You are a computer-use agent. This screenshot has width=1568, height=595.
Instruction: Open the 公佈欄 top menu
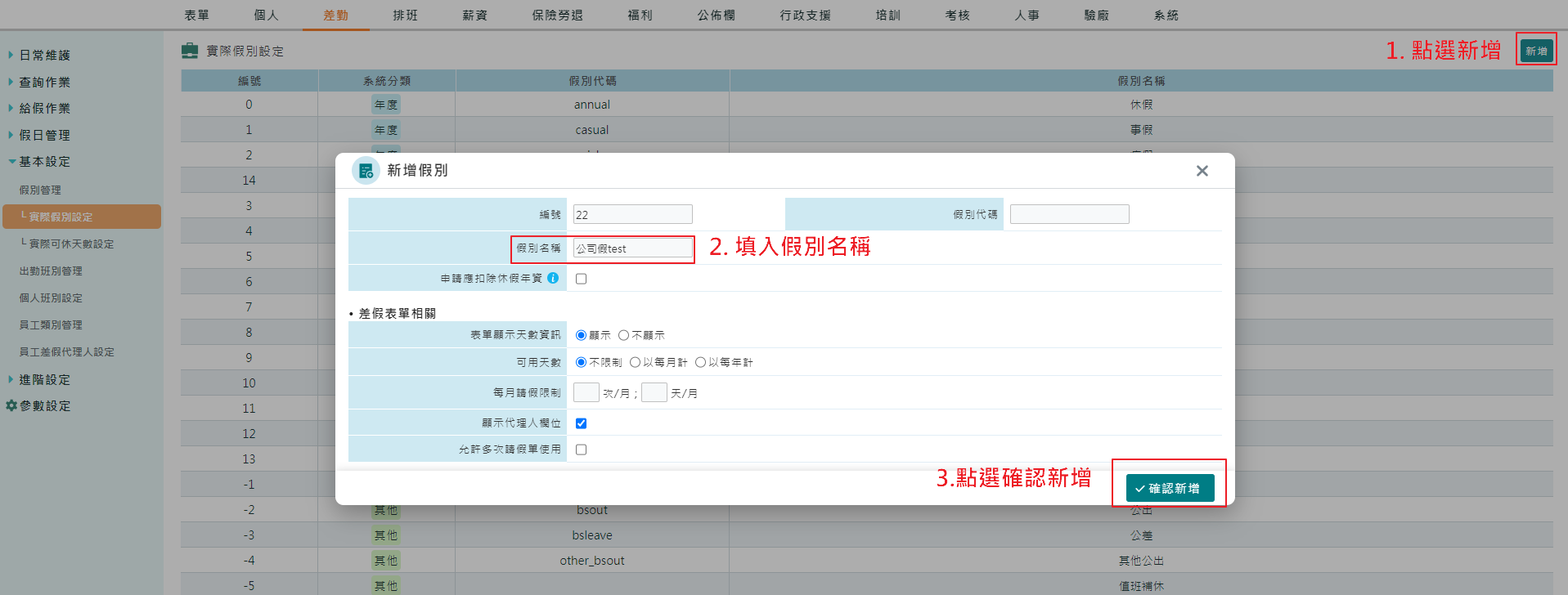(717, 15)
